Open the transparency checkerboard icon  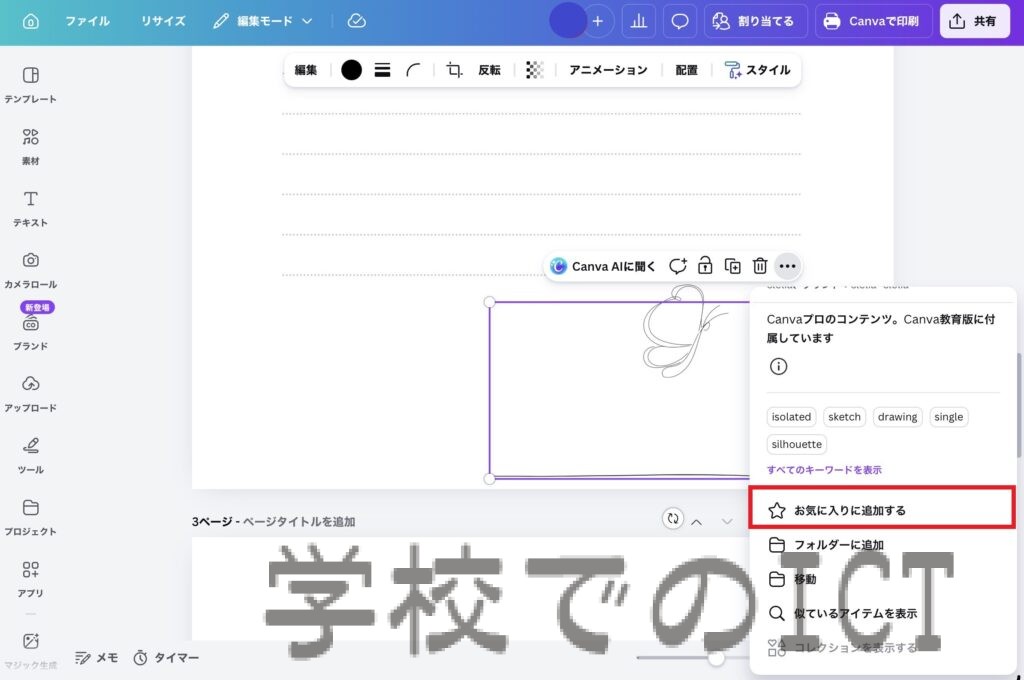535,70
